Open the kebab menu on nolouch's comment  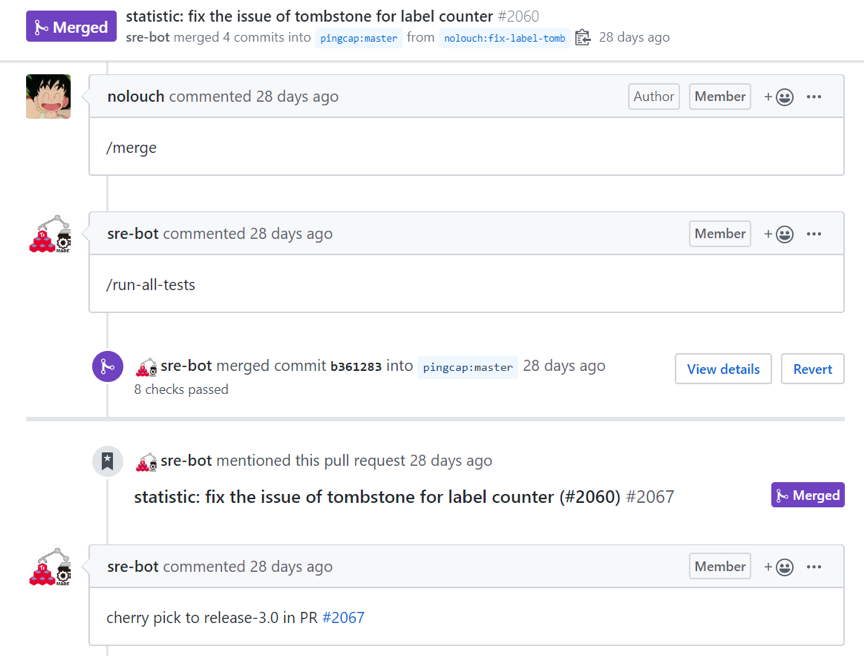point(814,96)
